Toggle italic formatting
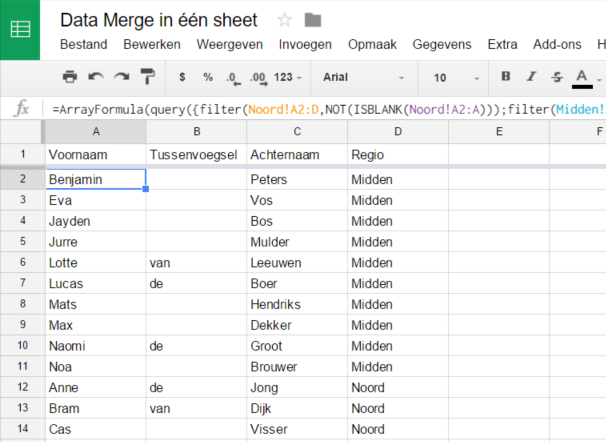This screenshot has height=442, width=606. (x=532, y=76)
